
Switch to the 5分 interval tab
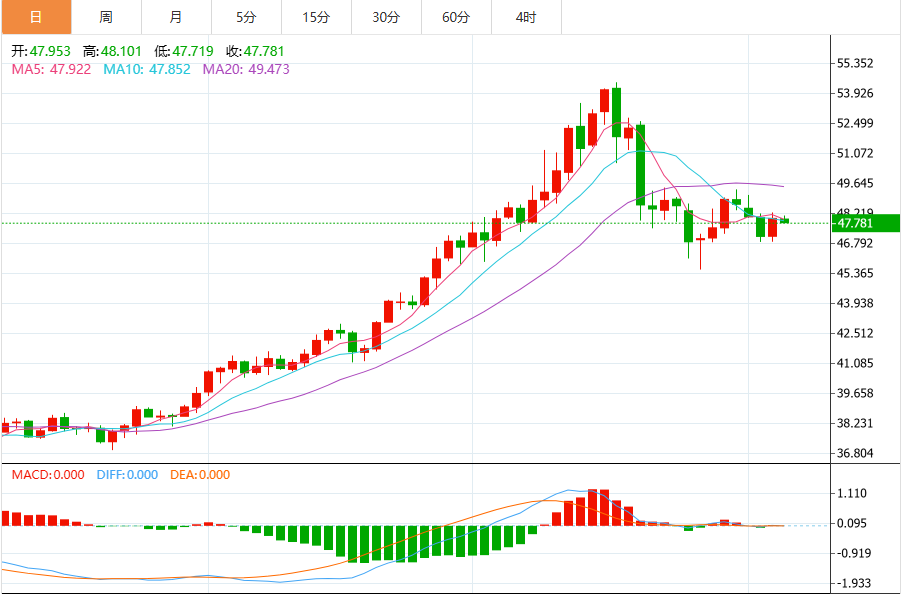pos(246,17)
